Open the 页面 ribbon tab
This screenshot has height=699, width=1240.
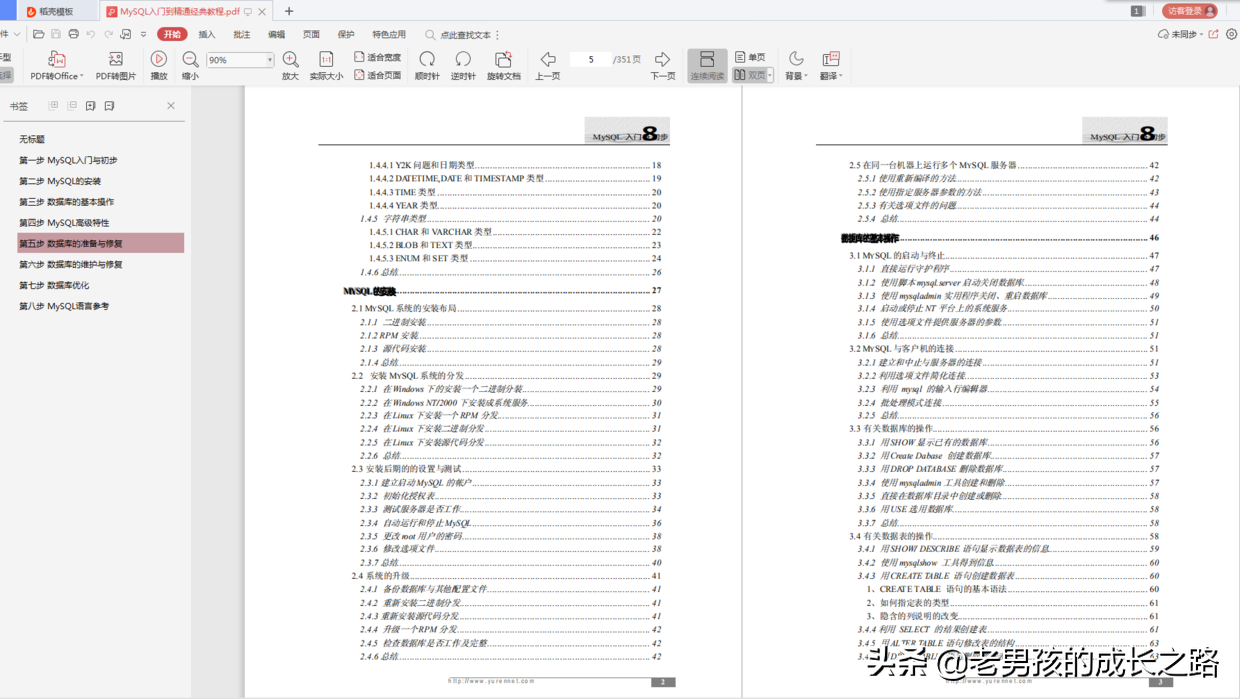(311, 34)
